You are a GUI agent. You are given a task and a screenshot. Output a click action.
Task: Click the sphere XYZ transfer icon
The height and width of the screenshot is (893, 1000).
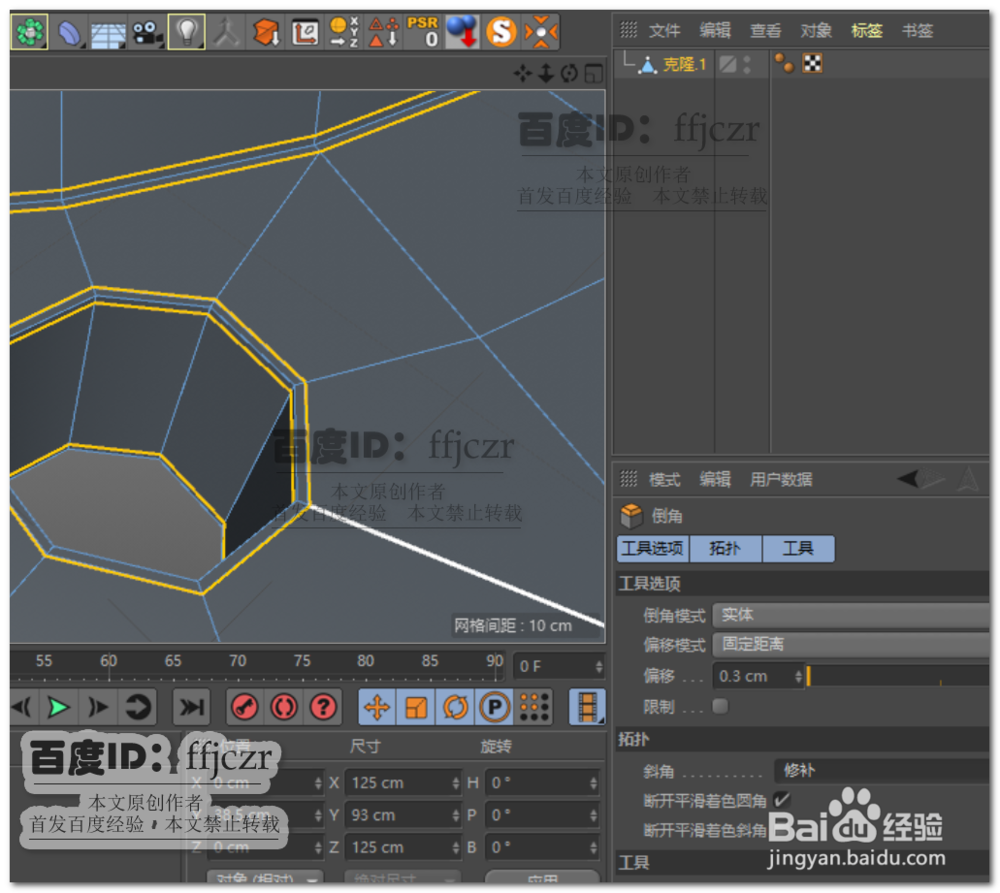(344, 32)
